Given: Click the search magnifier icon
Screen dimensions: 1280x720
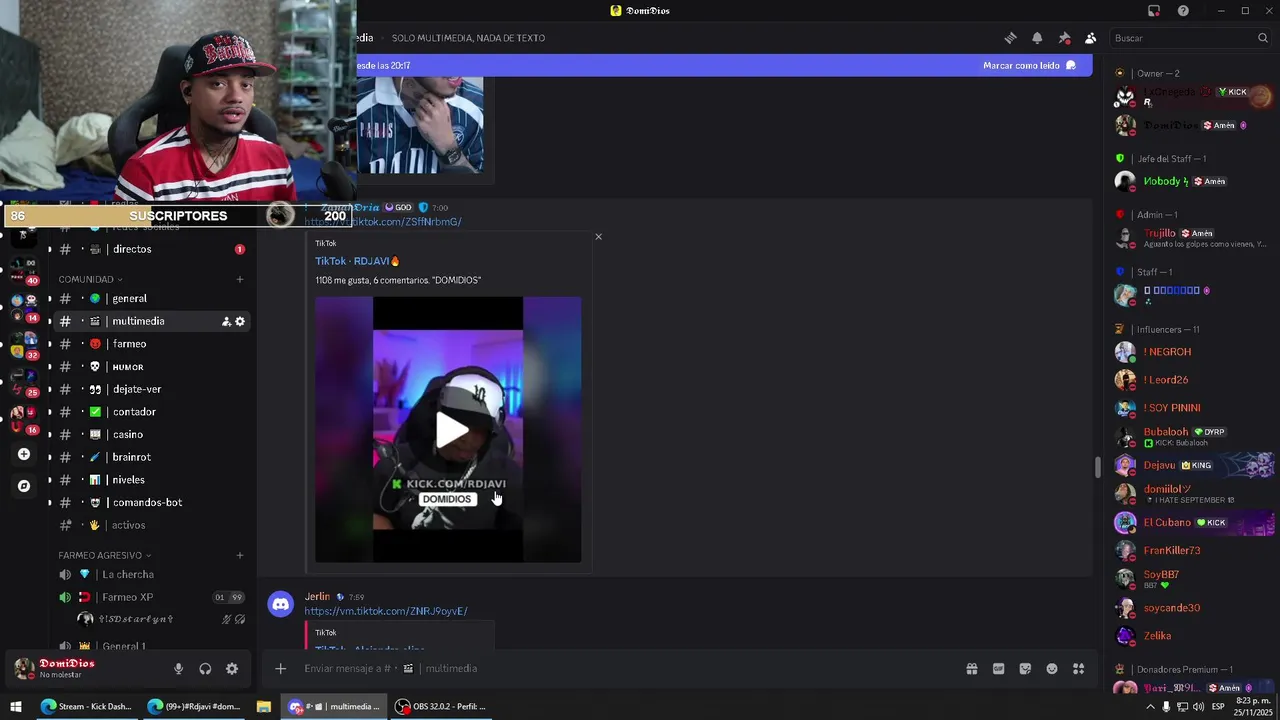Looking at the screenshot, I should point(1263,38).
